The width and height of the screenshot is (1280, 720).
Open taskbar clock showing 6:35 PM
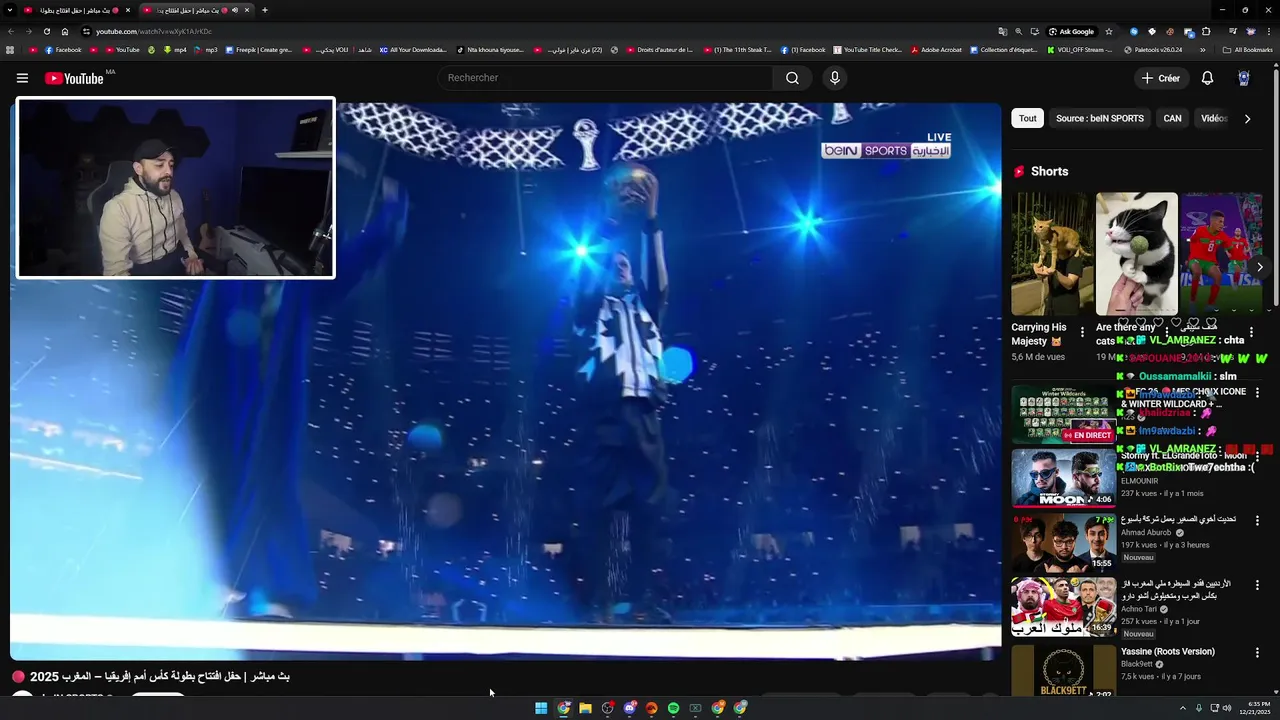[x=1257, y=708]
